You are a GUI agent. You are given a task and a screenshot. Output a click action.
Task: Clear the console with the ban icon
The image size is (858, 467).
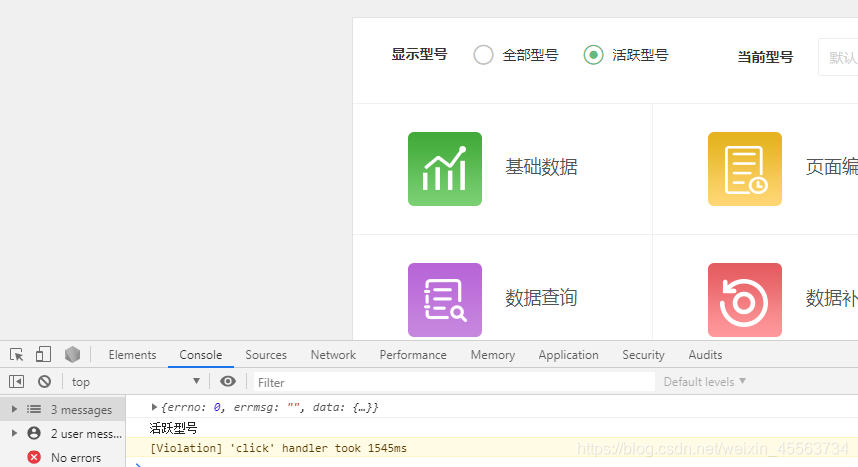44,382
